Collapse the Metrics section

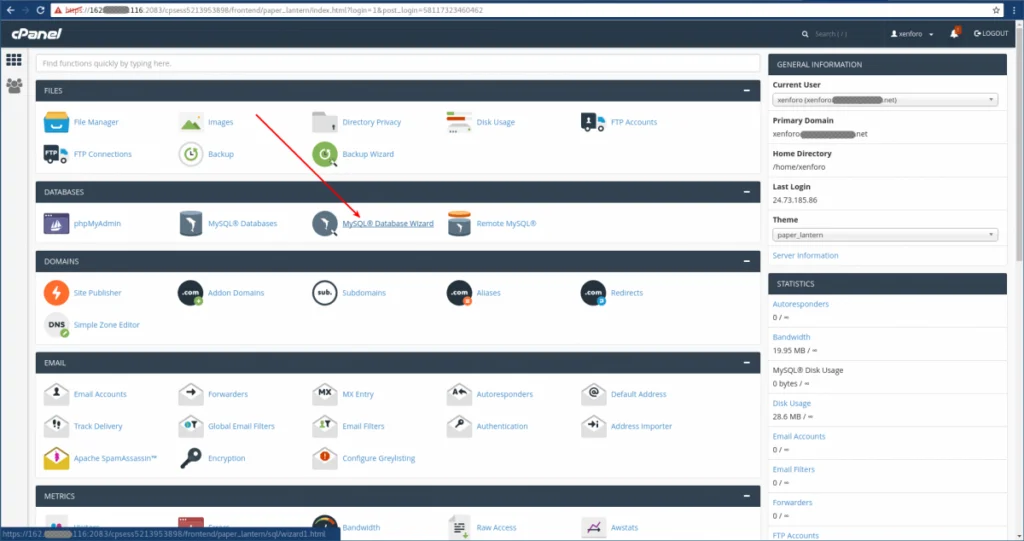[746, 496]
